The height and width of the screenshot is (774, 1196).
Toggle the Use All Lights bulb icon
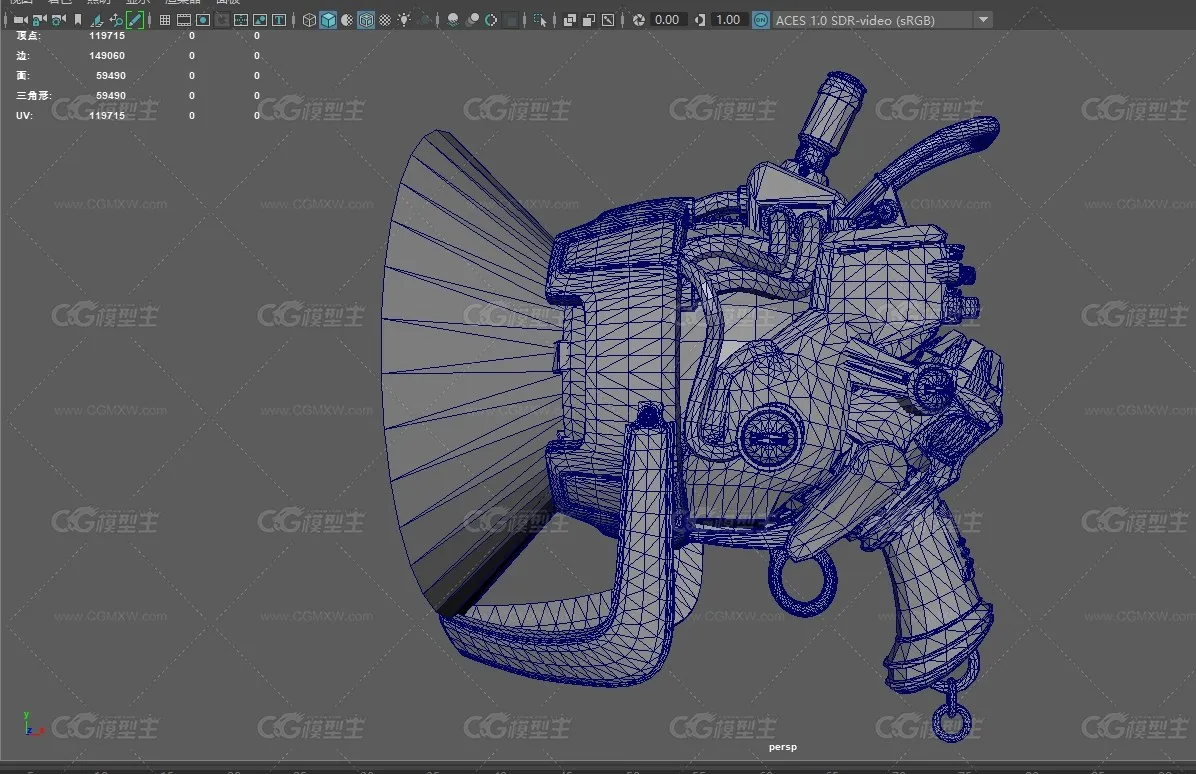[x=404, y=20]
